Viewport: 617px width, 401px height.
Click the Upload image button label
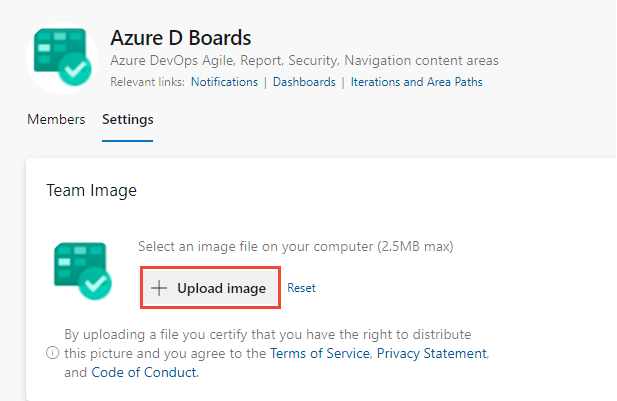(222, 288)
